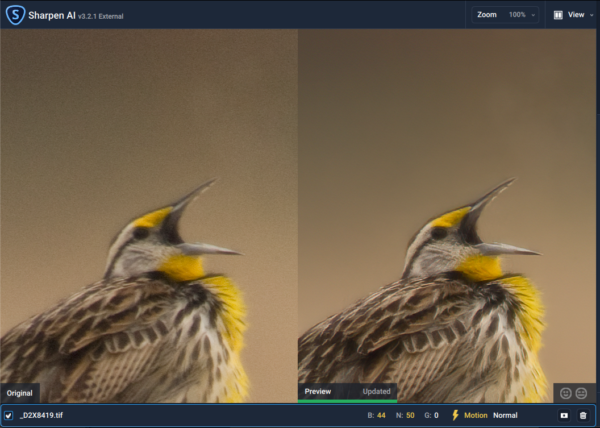Click the mask icon in file row
The image size is (600, 428).
coord(564,415)
